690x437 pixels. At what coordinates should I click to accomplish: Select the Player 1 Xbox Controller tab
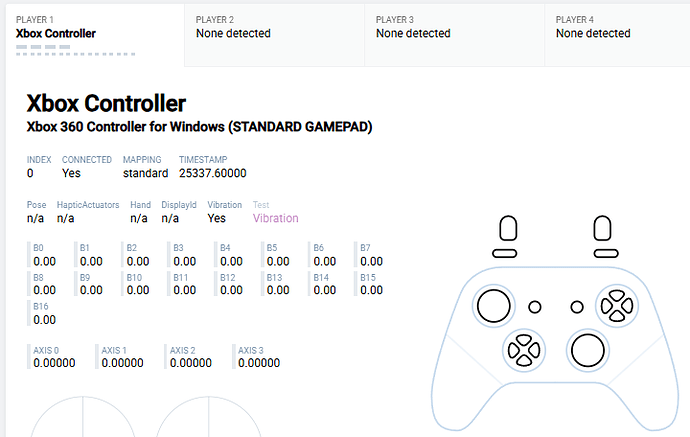95,35
